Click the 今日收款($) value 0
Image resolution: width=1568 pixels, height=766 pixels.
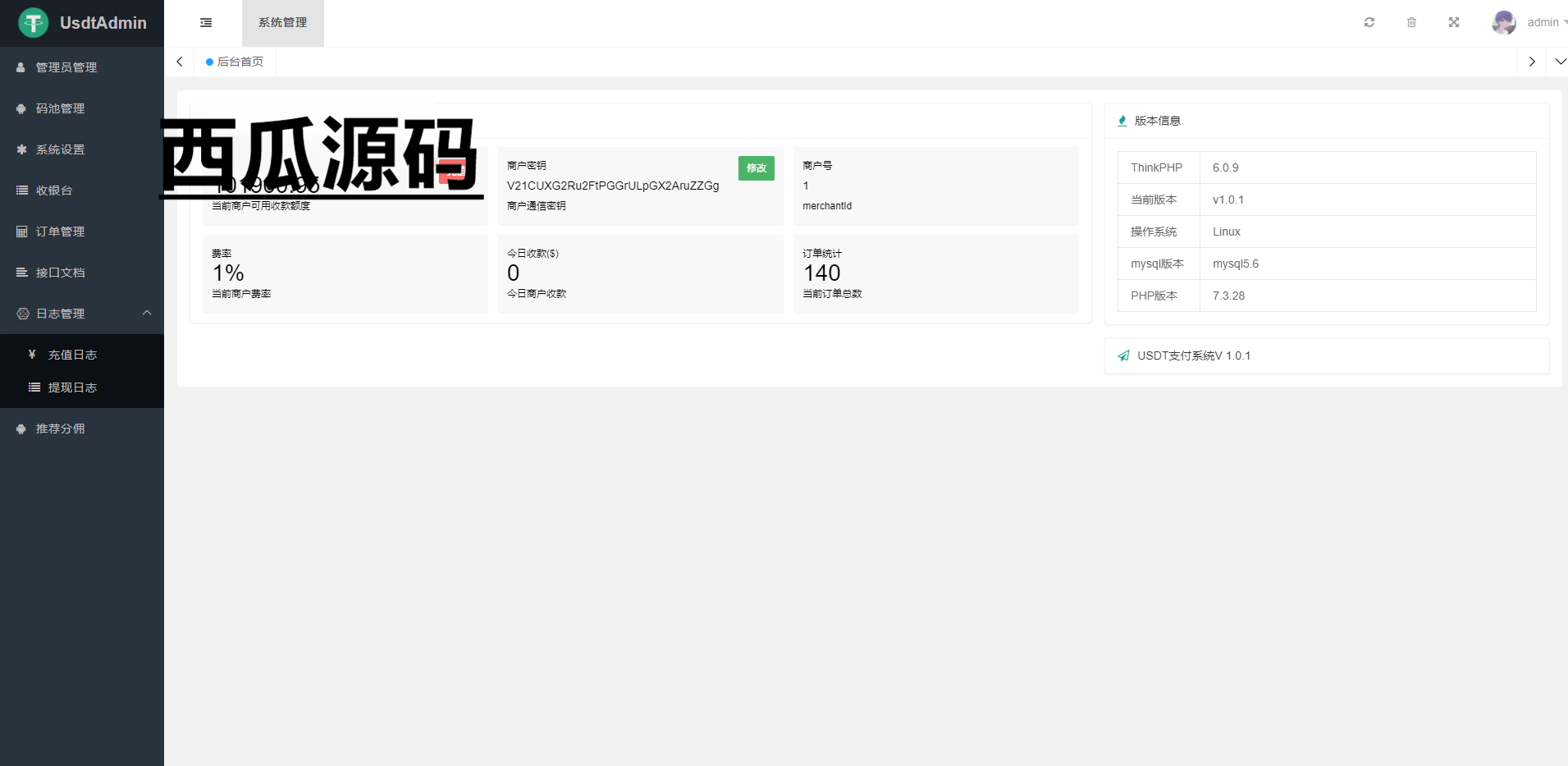pos(514,273)
